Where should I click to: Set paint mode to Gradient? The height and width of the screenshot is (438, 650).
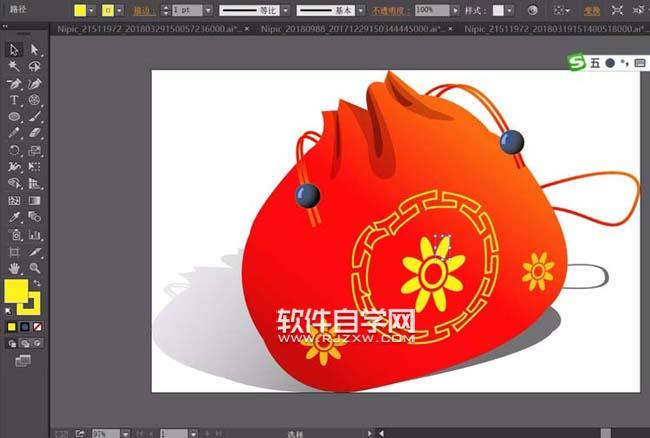[x=24, y=327]
